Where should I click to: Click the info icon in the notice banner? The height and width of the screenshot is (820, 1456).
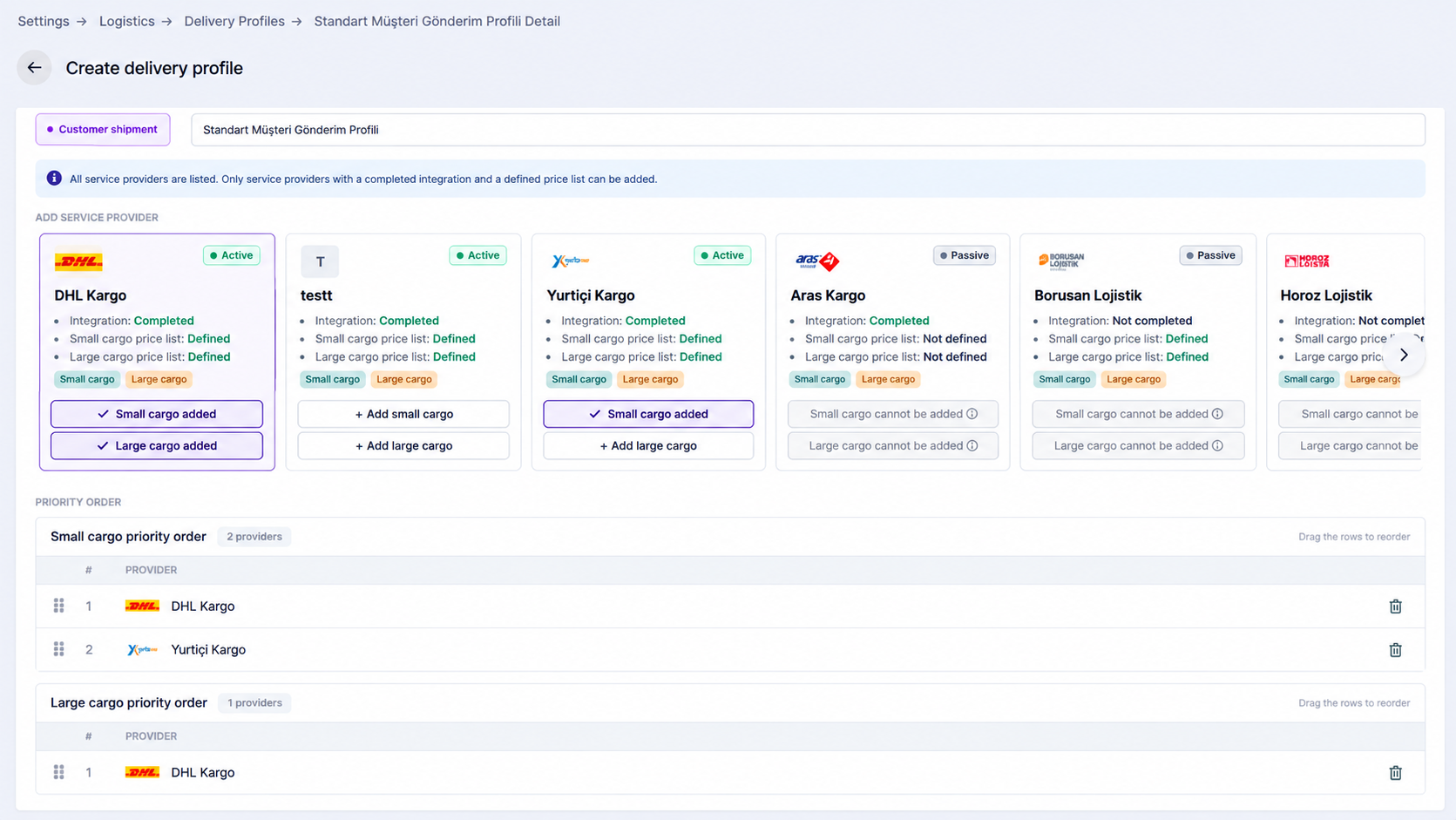(54, 178)
